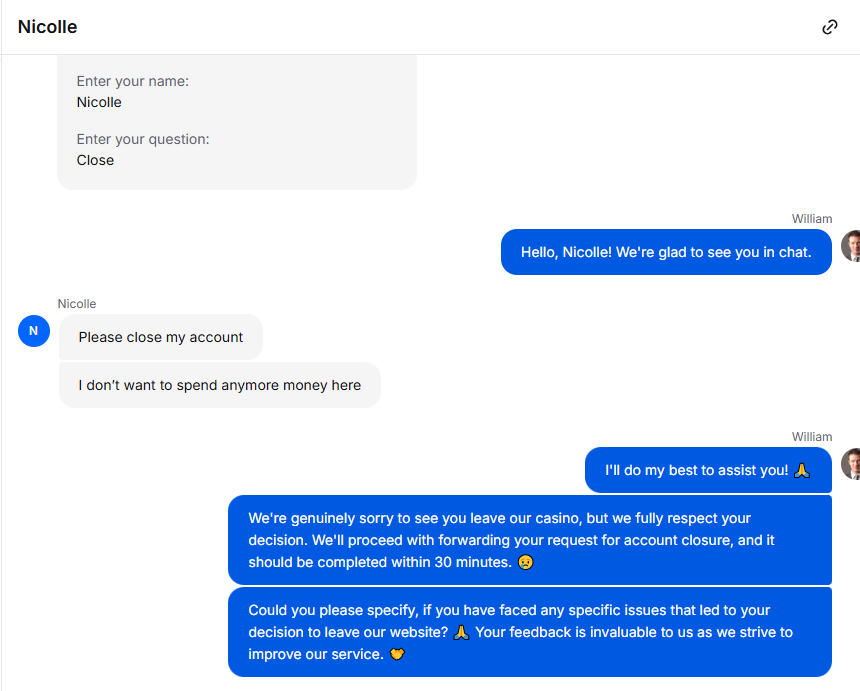Select message about not spending anymore money
The image size is (860, 691).
tap(219, 385)
